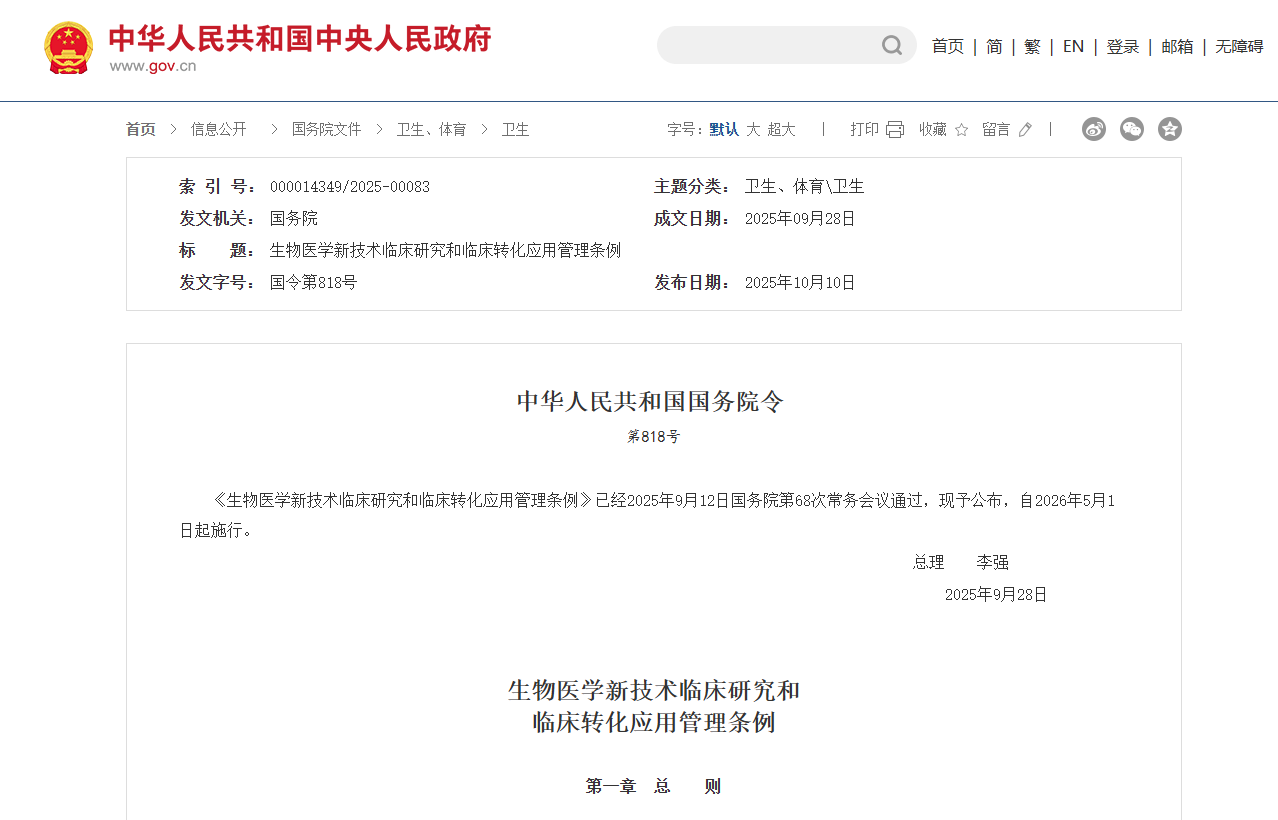1278x820 pixels.
Task: Open 首页 from the top navigation
Action: coord(947,46)
